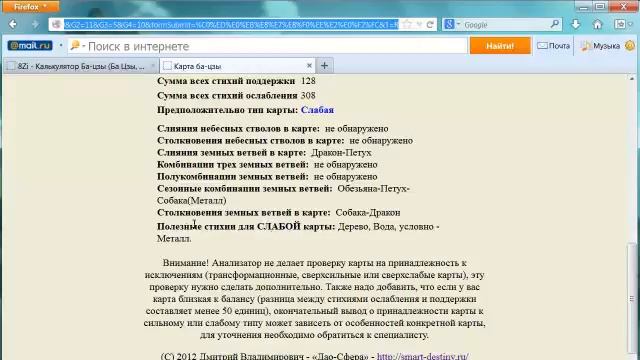This screenshot has height=360, width=640.
Task: Bookmark this page with the star icon
Action: click(x=407, y=24)
